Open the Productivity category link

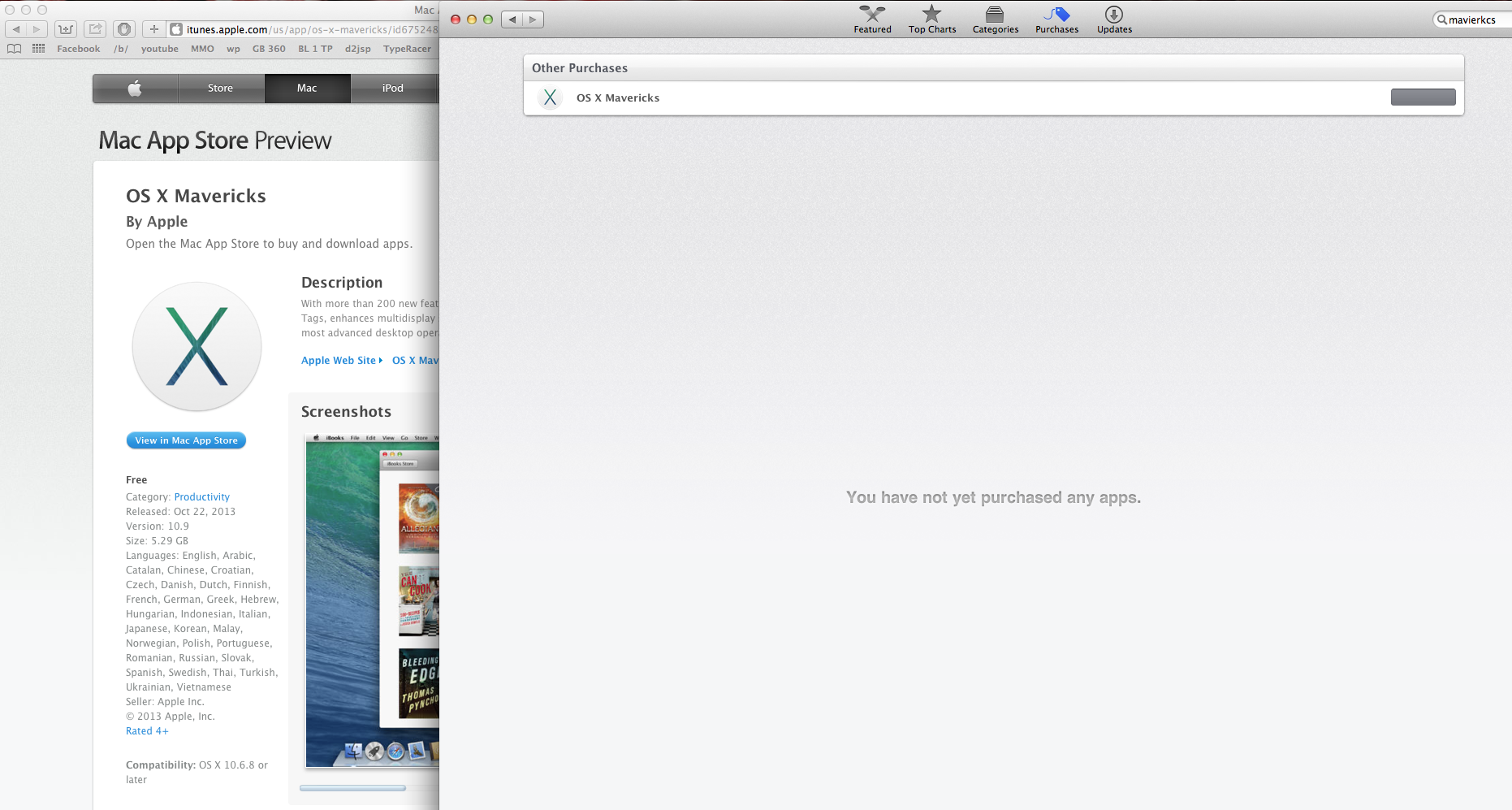pos(202,497)
